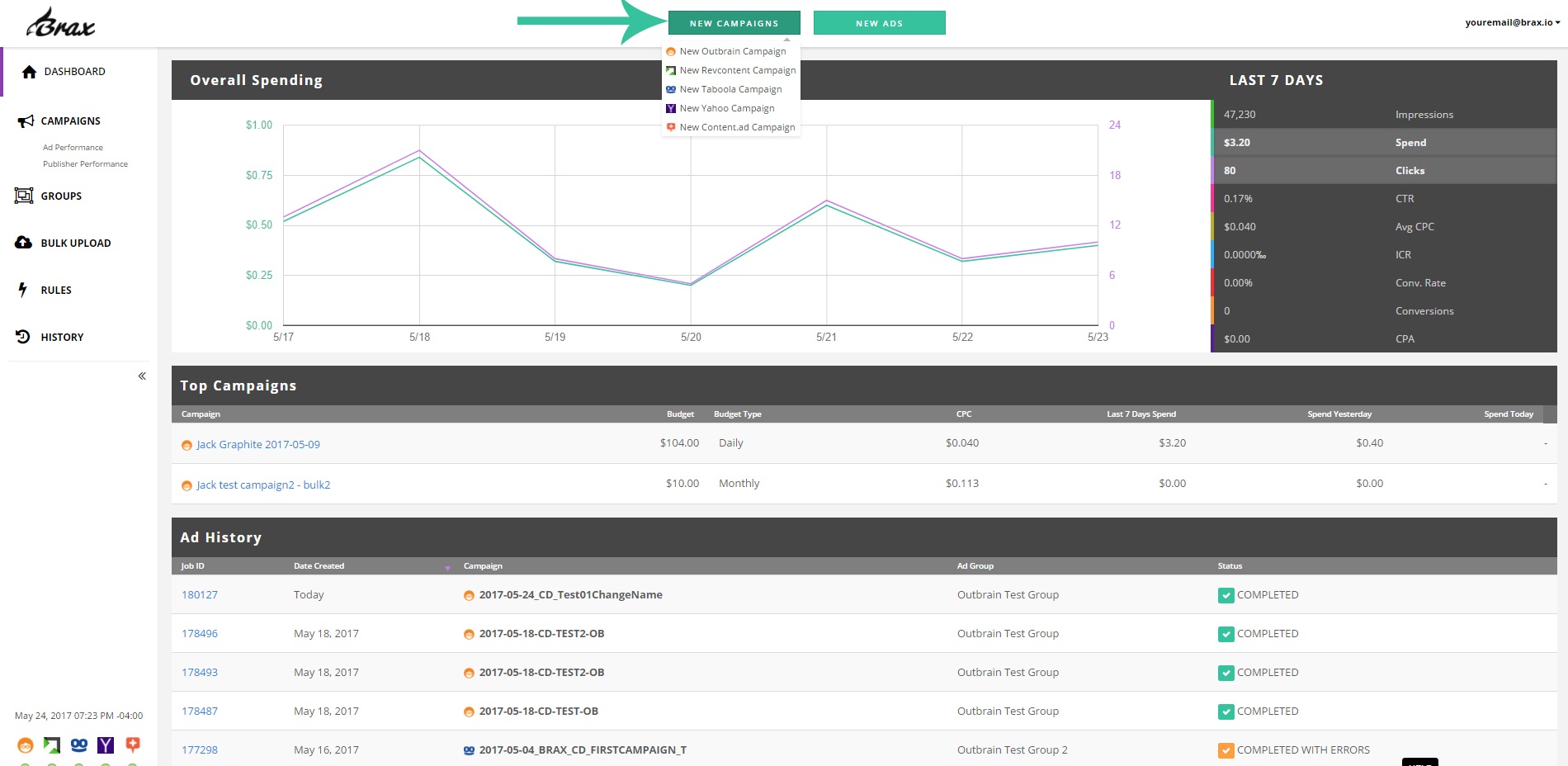Viewport: 1568px width, 766px height.
Task: Expand the New Campaigns dropdown button
Action: click(x=734, y=23)
